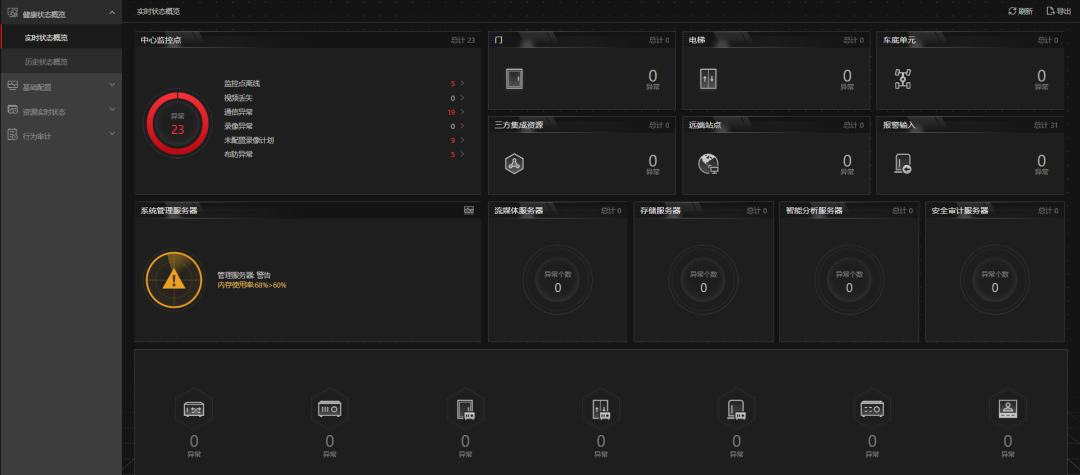Click the third-party integrated resource (三方集成资源) icon
1080x475 pixels.
(515, 163)
